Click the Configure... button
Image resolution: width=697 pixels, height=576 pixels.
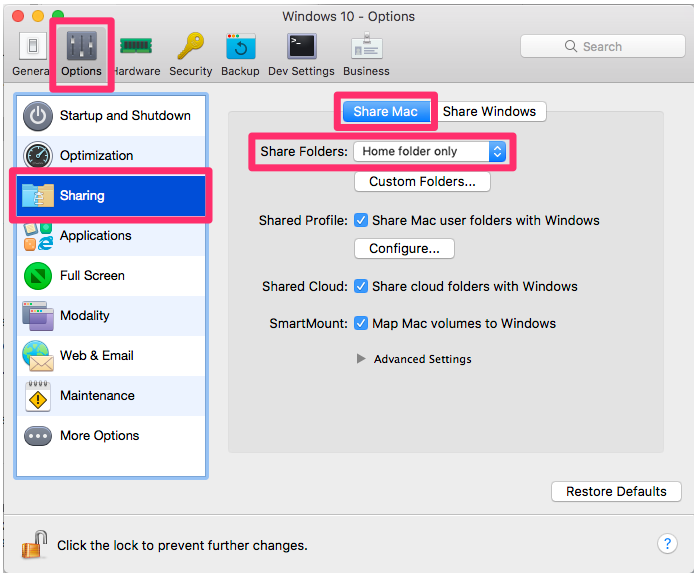tap(405, 248)
